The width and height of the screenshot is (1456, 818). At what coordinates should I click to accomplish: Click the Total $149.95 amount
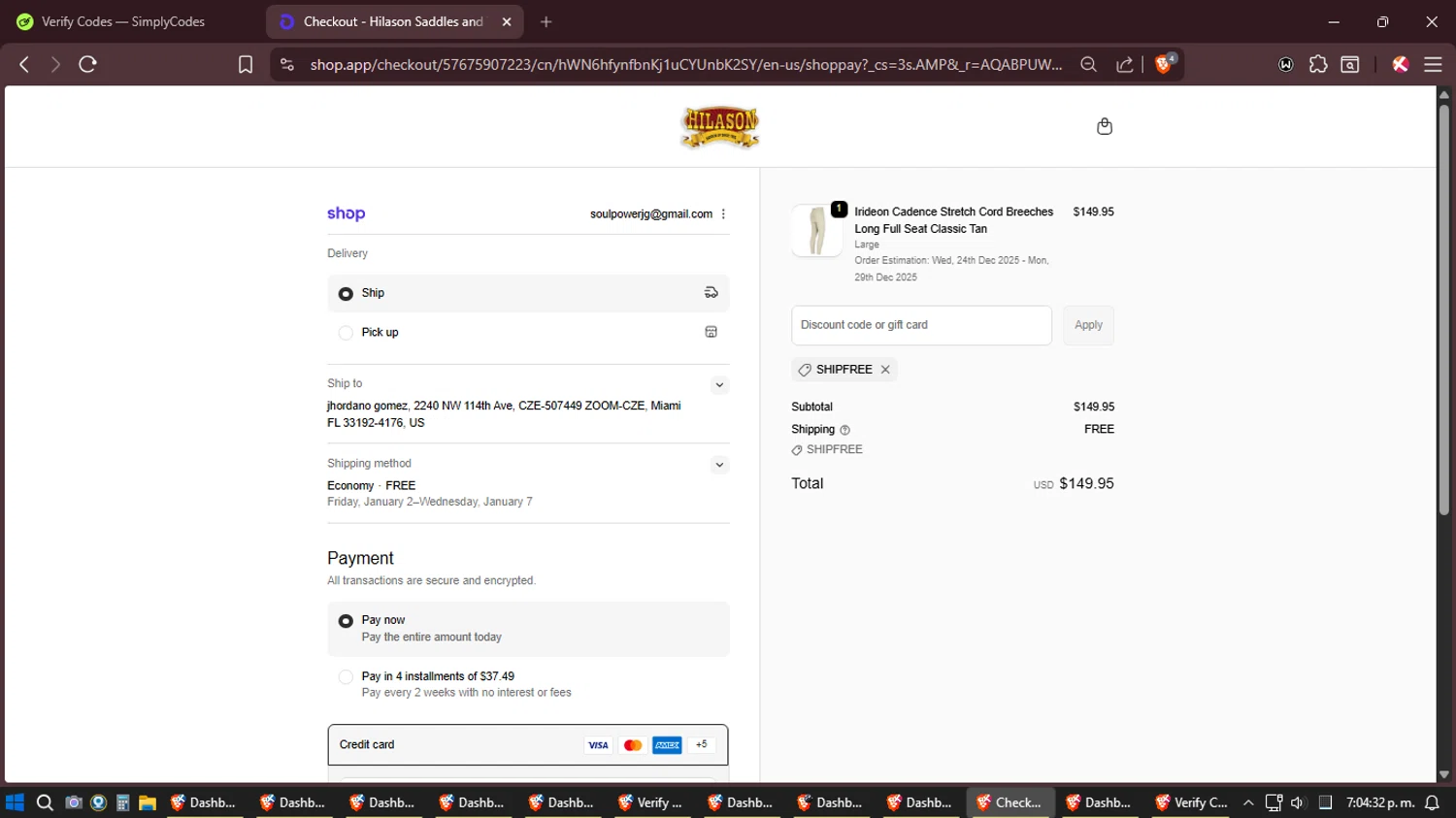point(1086,483)
